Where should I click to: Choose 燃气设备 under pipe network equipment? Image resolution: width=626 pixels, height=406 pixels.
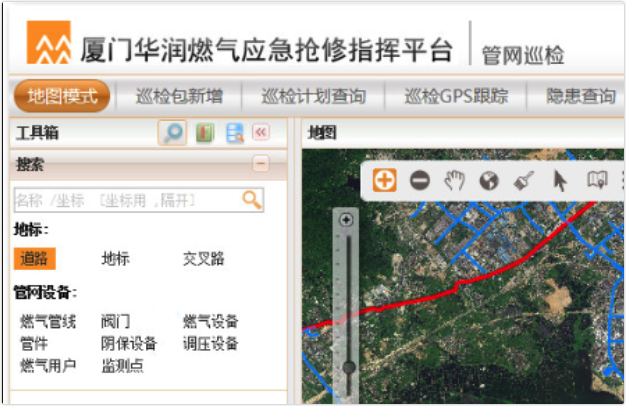coord(210,321)
